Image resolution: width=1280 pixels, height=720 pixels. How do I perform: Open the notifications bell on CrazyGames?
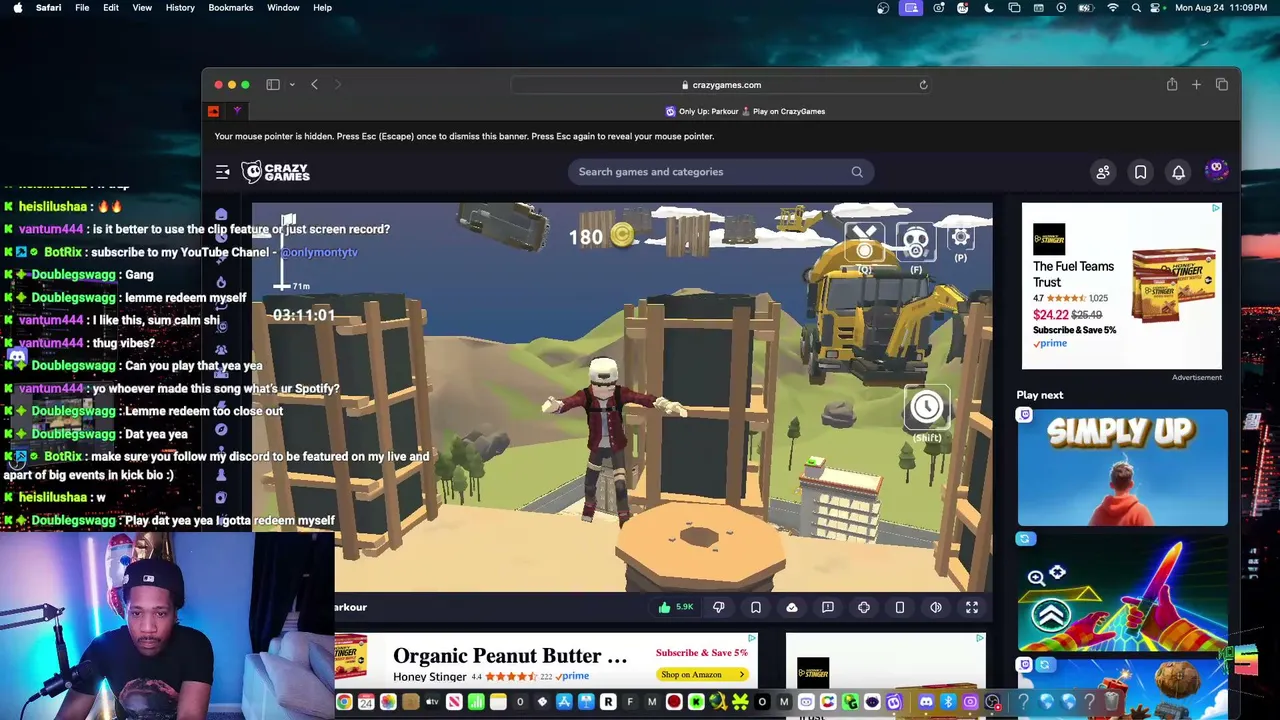coord(1178,172)
